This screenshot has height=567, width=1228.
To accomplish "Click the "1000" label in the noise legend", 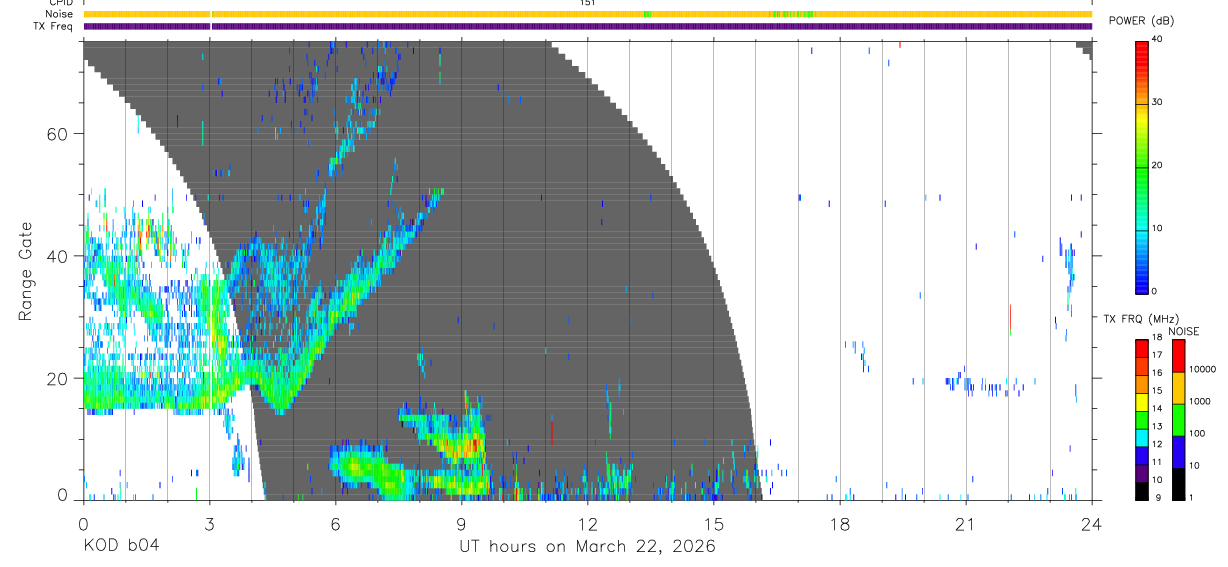I will click(x=1199, y=401).
